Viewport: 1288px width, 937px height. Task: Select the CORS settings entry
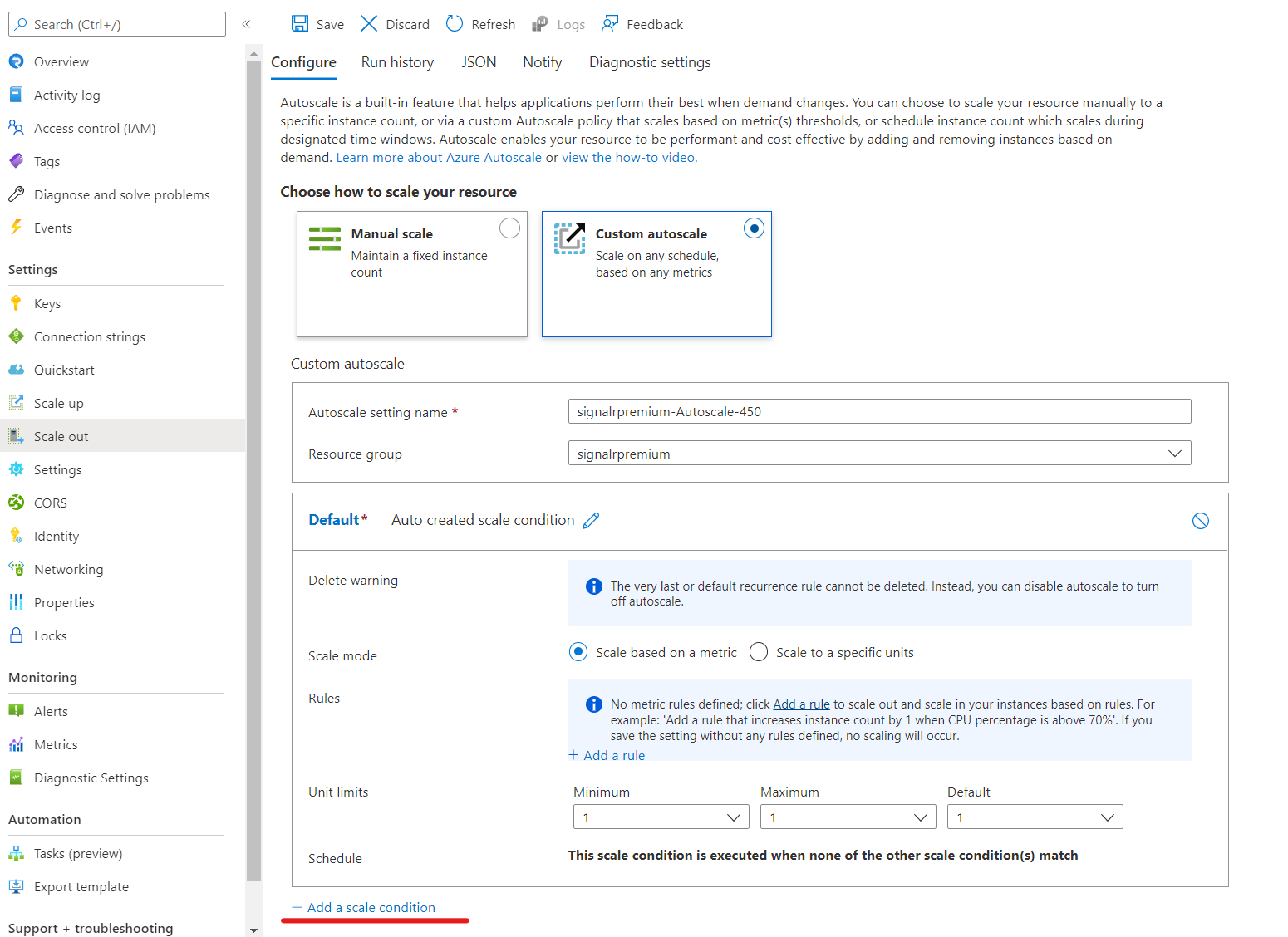pyautogui.click(x=49, y=502)
